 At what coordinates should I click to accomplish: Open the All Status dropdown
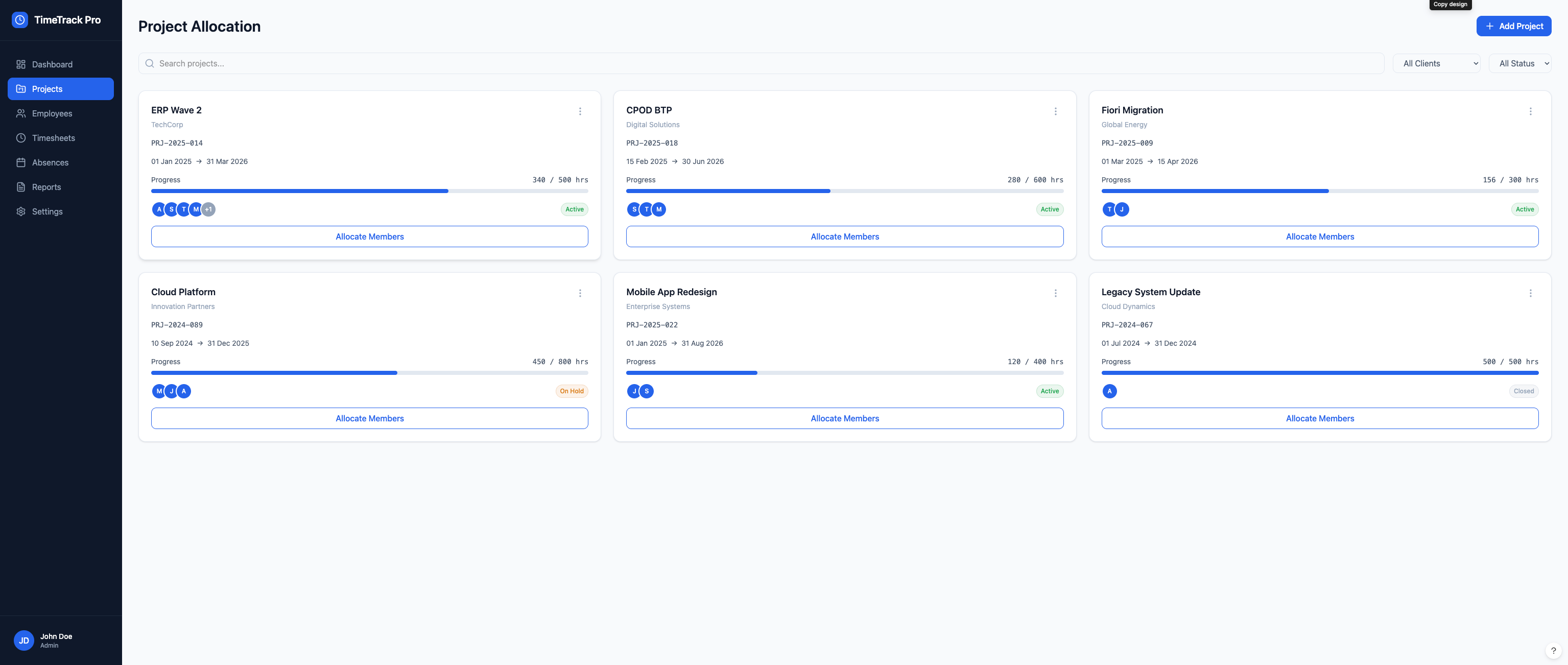click(1520, 63)
